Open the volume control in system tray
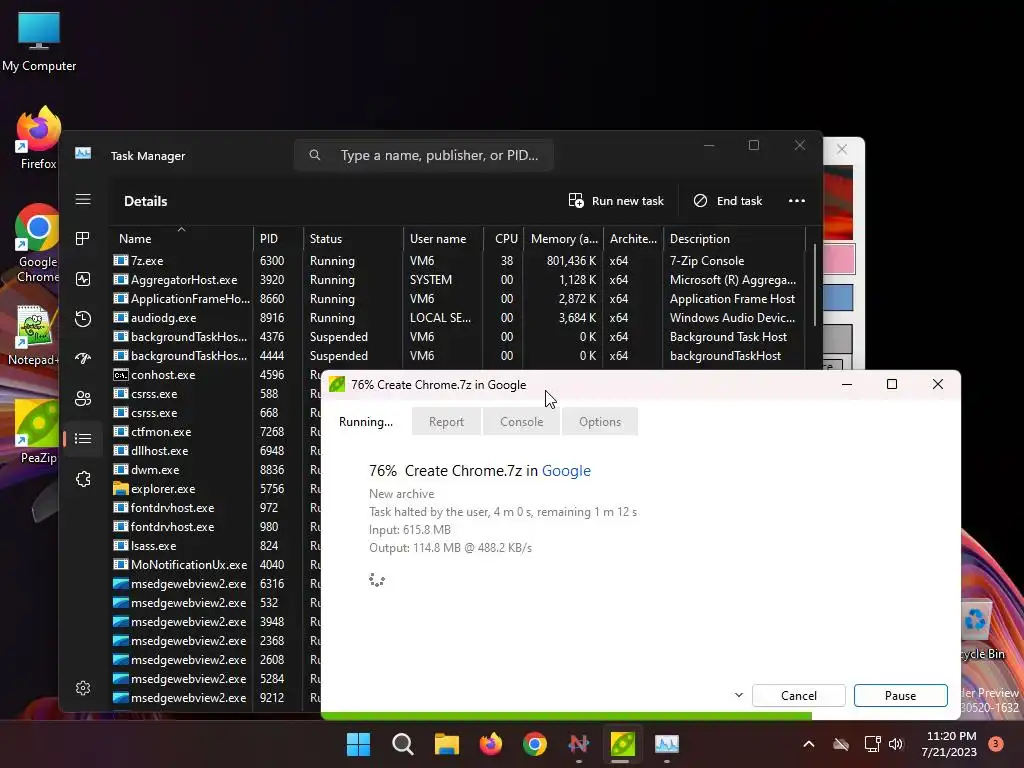 (x=896, y=744)
